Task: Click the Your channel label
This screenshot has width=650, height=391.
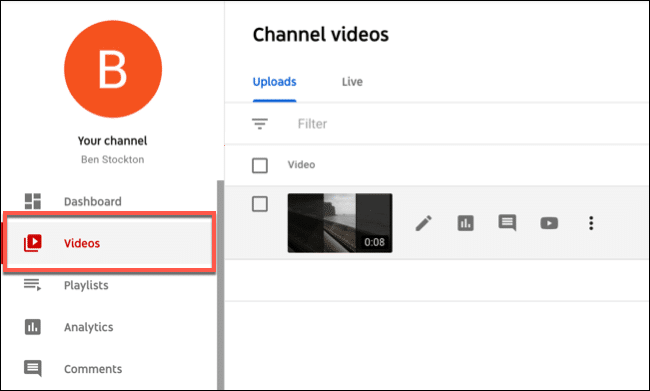Action: [x=112, y=141]
